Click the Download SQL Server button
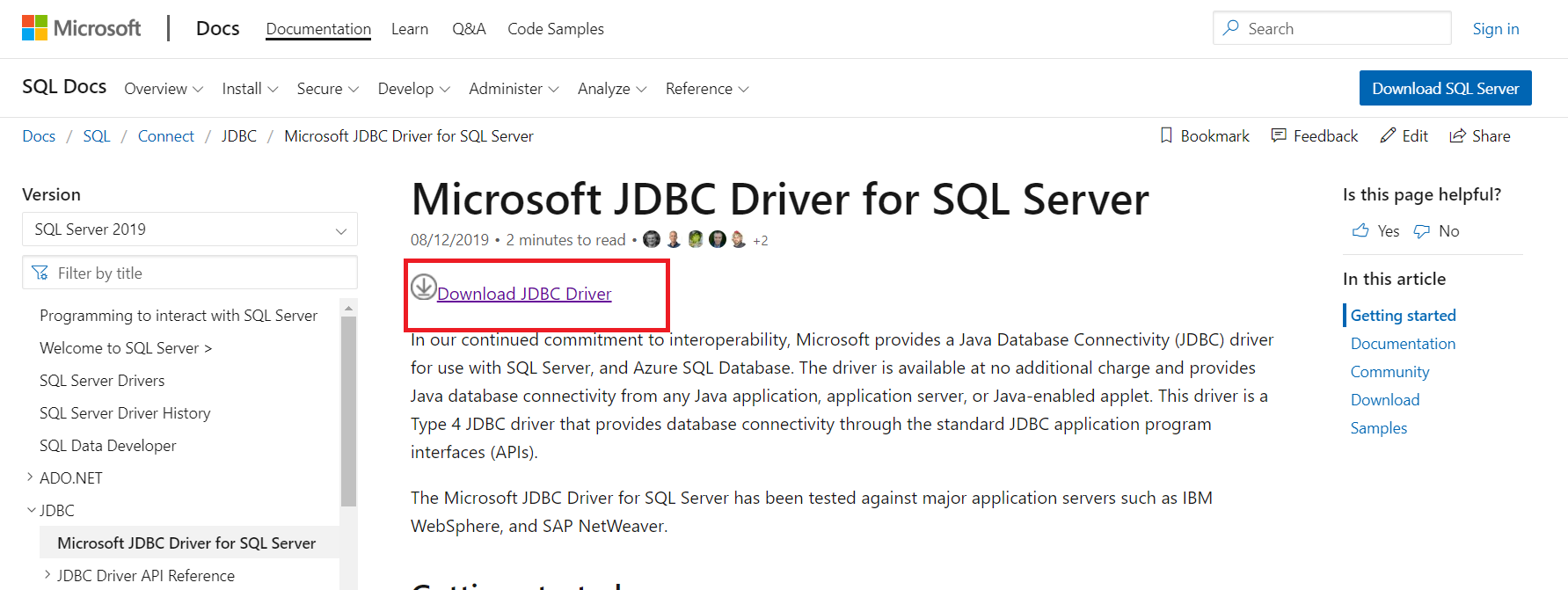Image resolution: width=1568 pixels, height=590 pixels. click(1446, 88)
